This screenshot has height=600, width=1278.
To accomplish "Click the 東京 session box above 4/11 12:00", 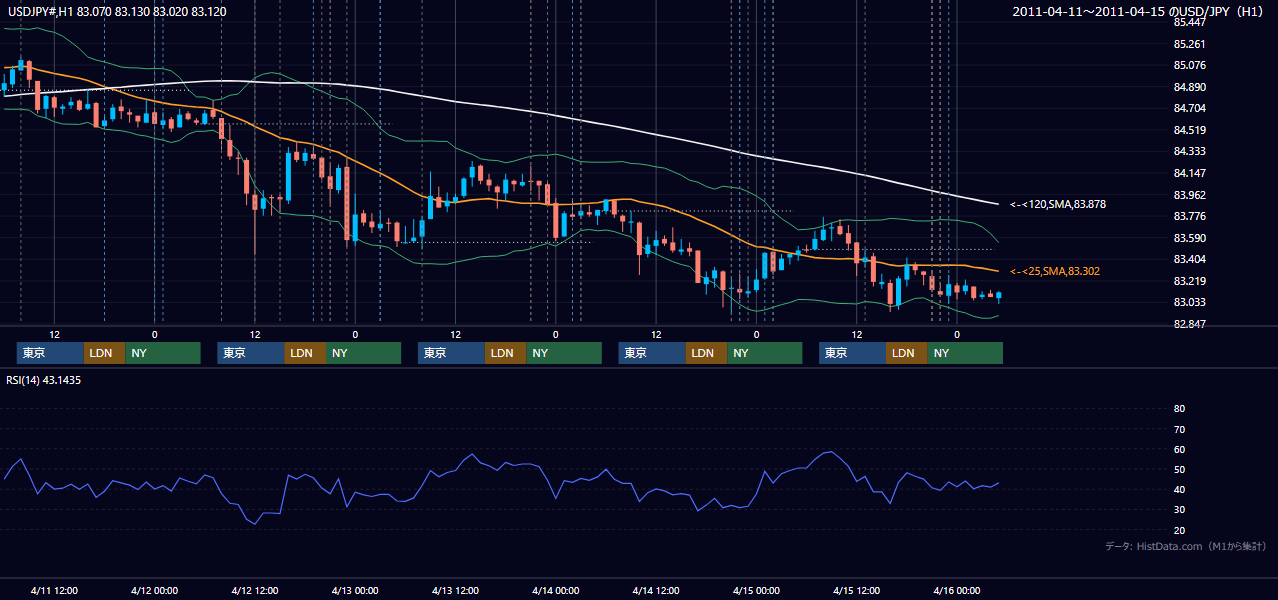I will click(x=50, y=353).
